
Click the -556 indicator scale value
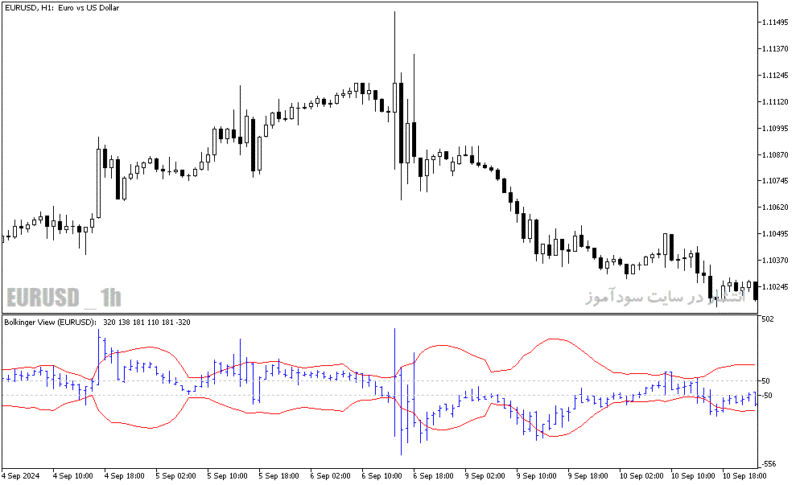[x=768, y=464]
